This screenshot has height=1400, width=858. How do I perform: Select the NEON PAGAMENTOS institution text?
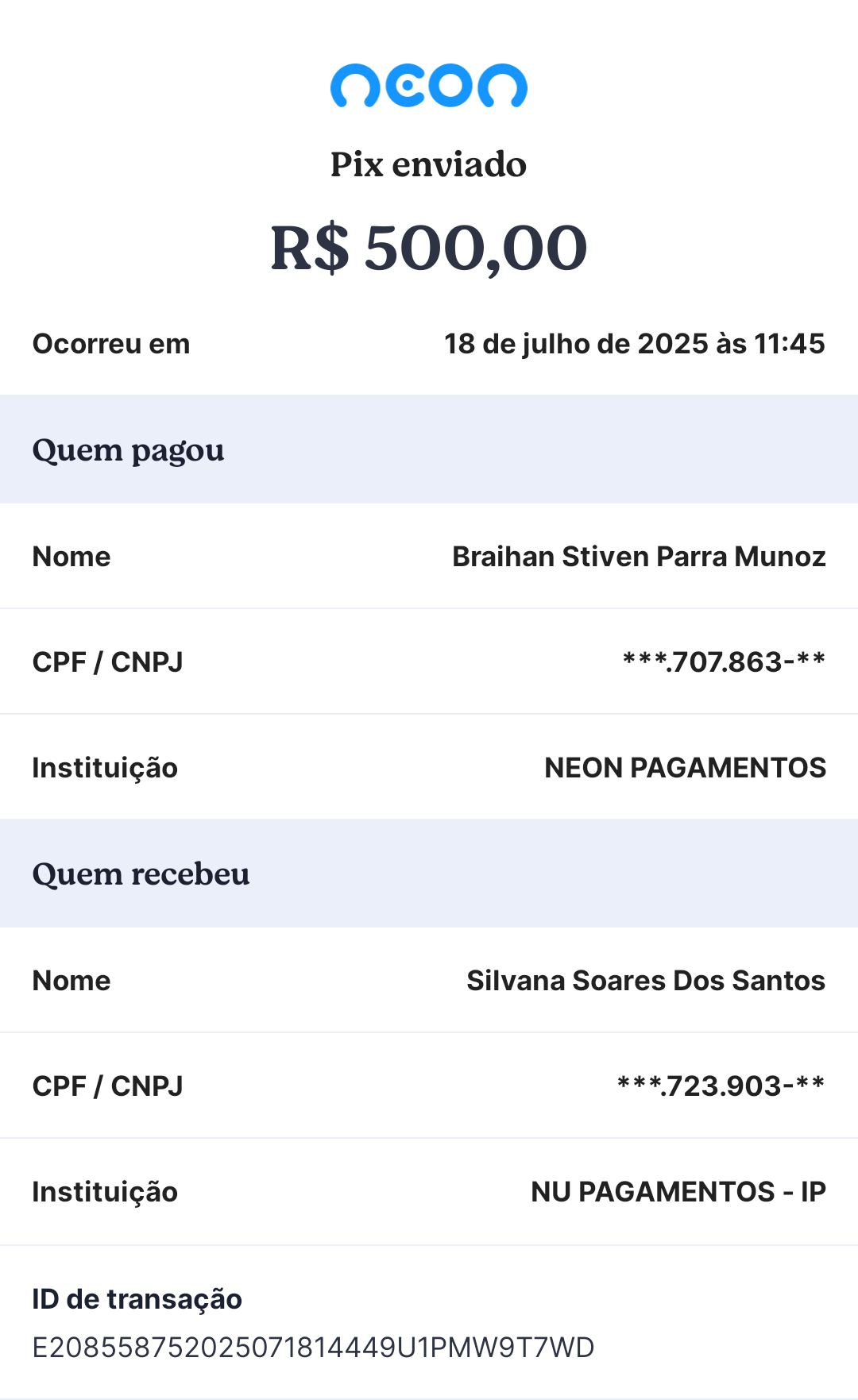685,768
